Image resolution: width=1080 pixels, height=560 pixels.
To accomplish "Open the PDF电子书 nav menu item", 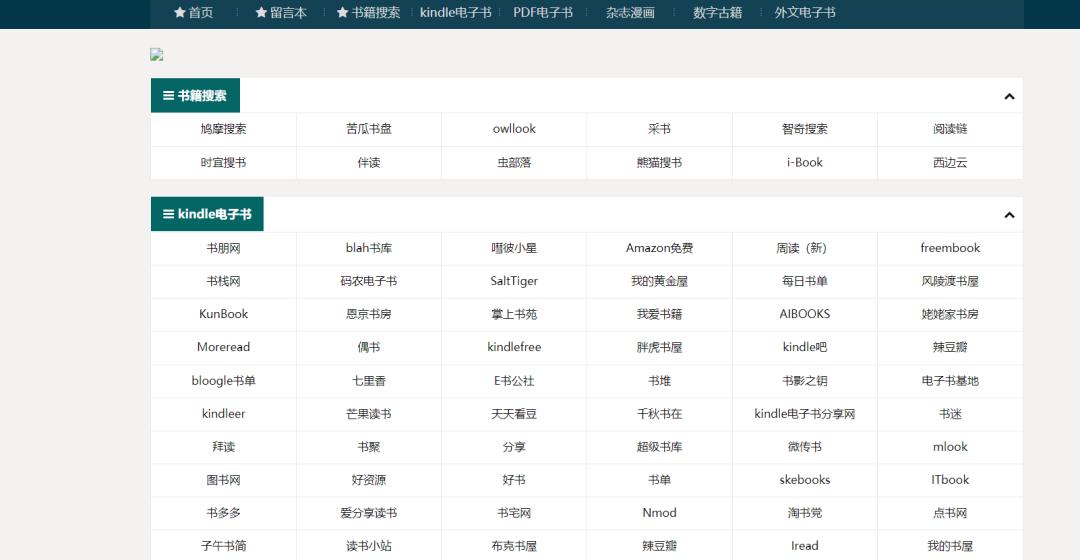I will tap(543, 12).
